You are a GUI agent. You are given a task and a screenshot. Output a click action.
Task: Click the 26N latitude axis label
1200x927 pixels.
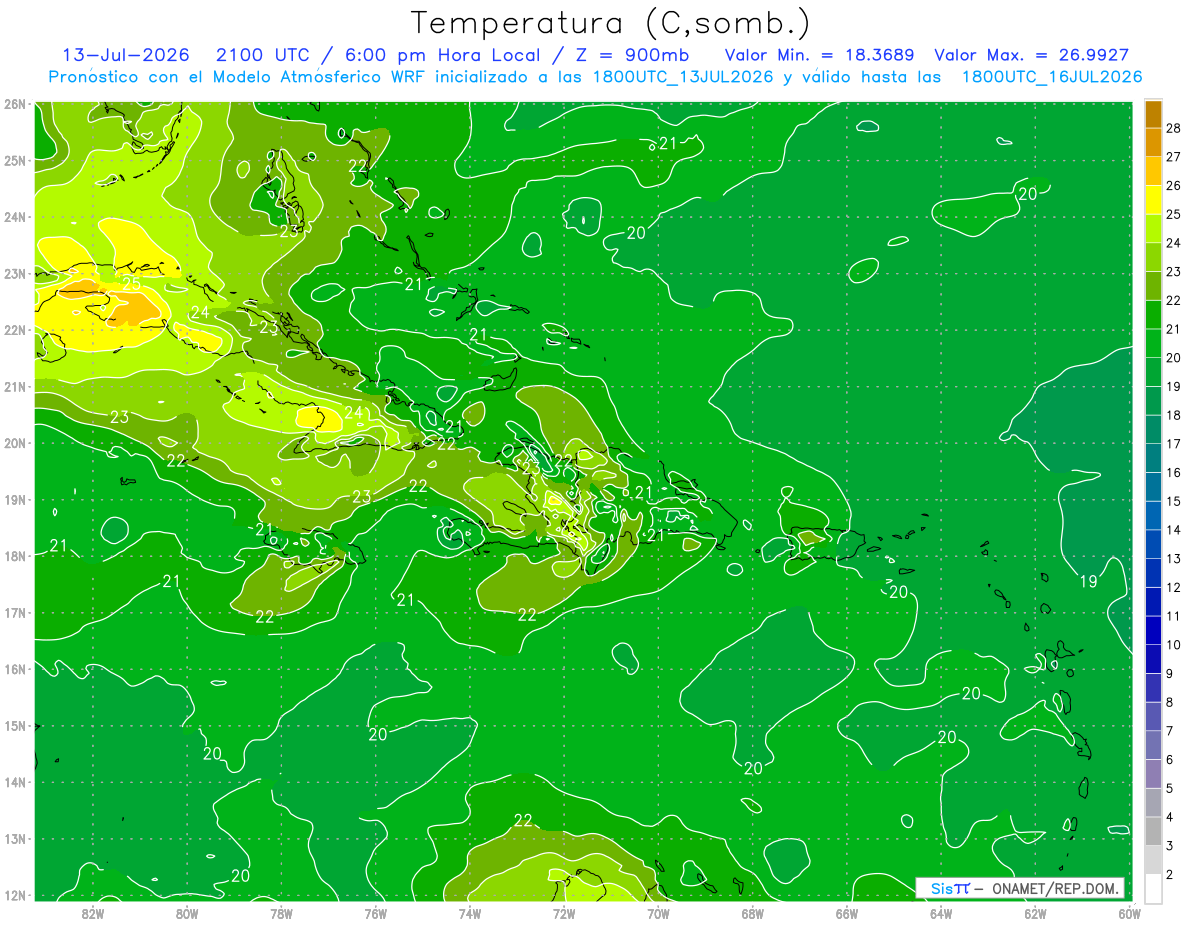click(14, 104)
